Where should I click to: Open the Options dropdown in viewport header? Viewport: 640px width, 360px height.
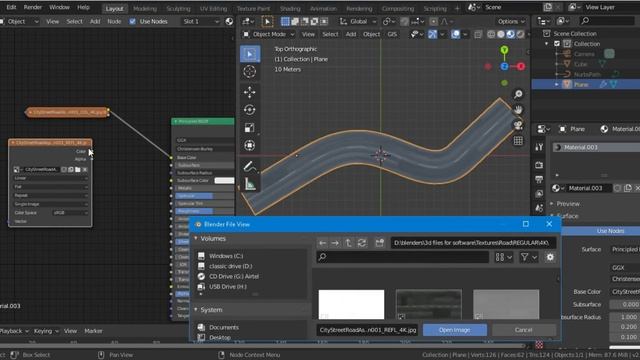click(x=511, y=21)
